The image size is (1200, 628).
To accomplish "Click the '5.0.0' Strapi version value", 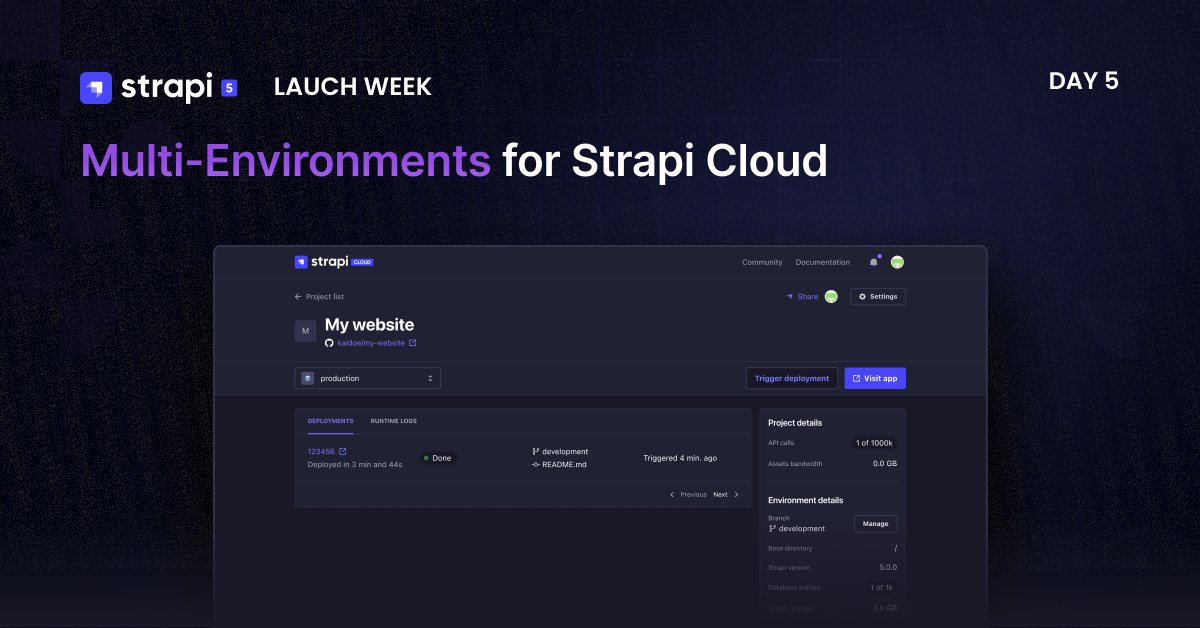I will tap(888, 567).
